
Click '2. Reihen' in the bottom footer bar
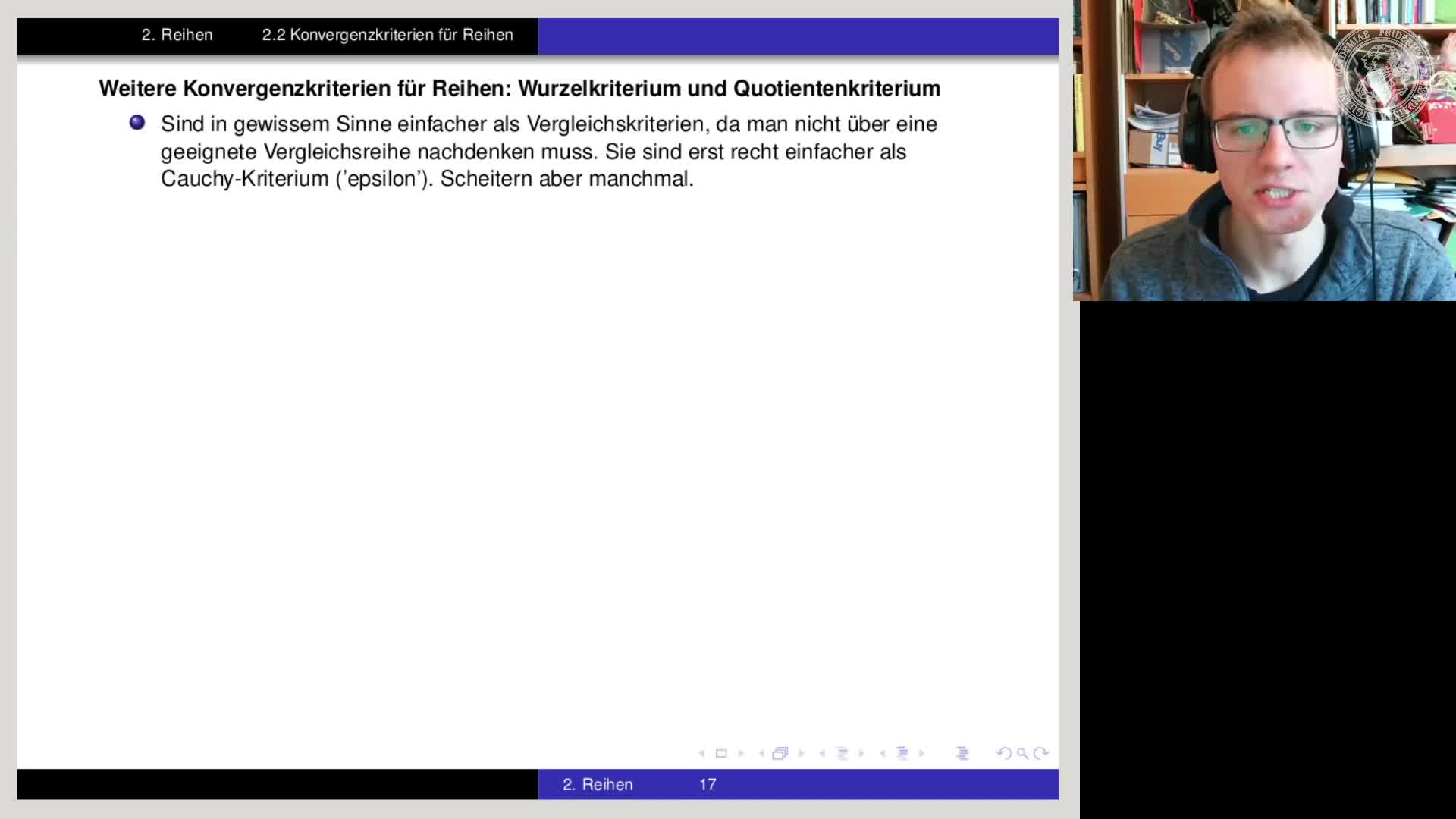click(598, 785)
